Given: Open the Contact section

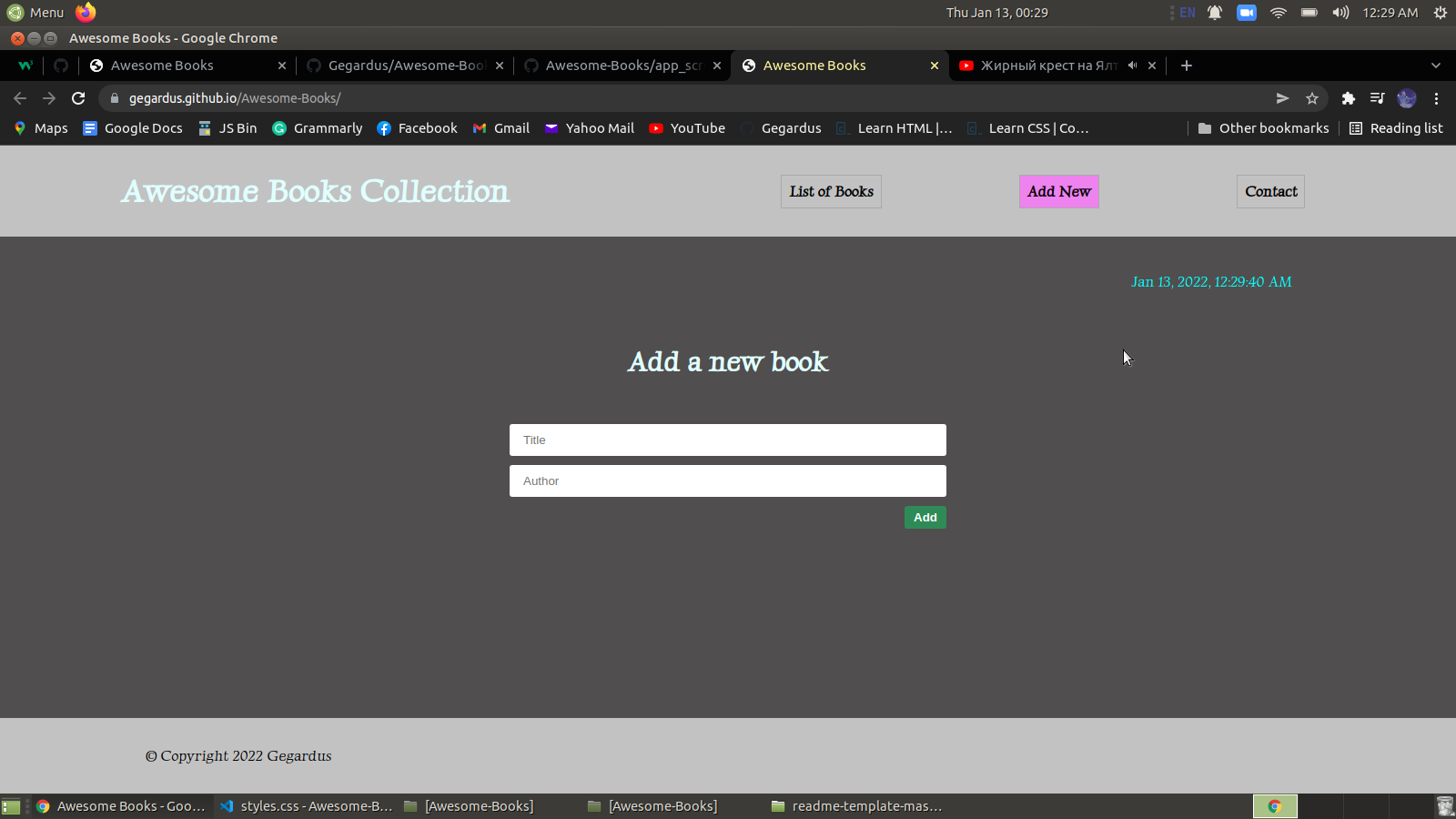Looking at the screenshot, I should tap(1270, 191).
